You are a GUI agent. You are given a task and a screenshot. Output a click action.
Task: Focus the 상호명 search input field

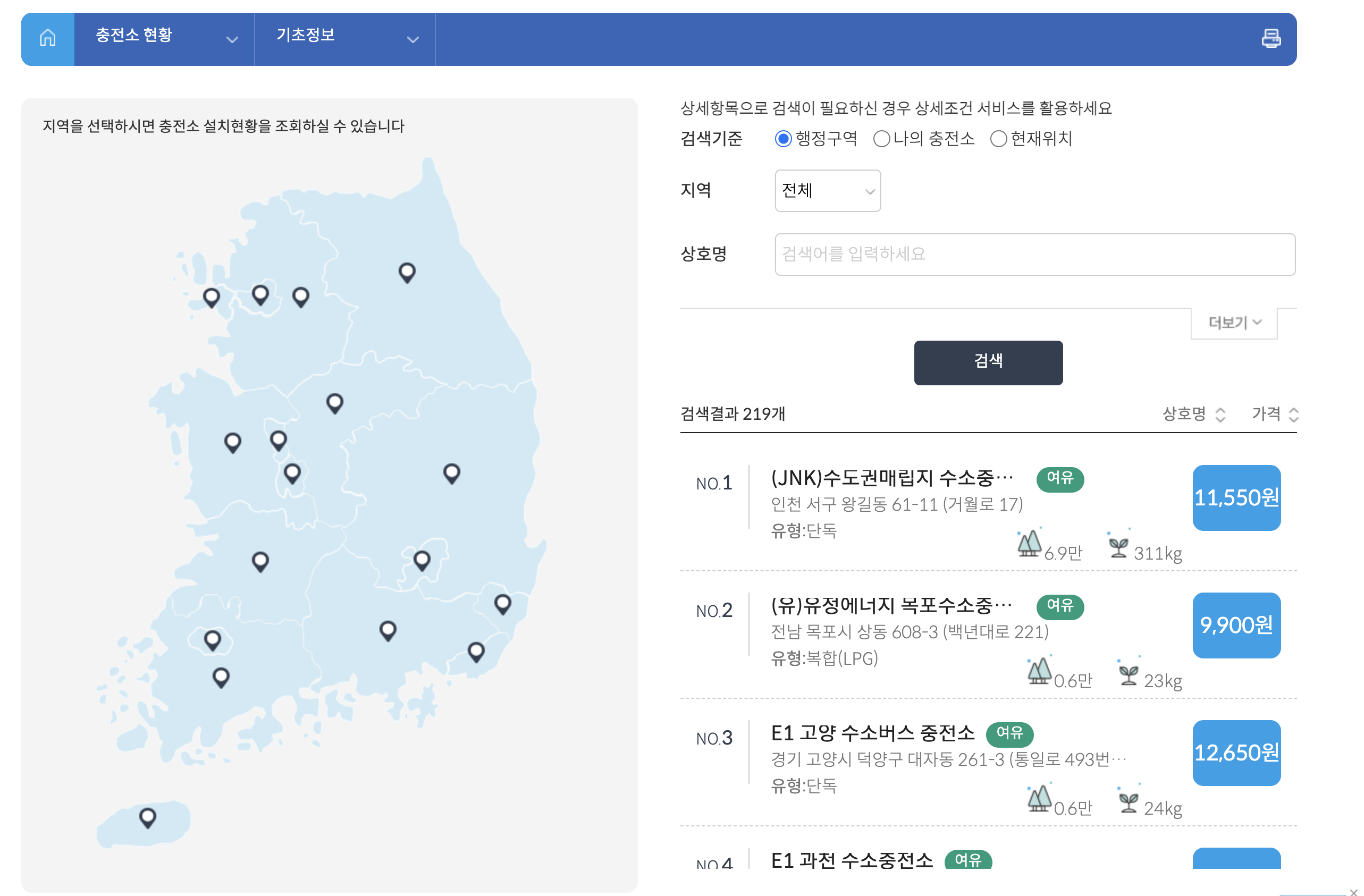click(1034, 255)
